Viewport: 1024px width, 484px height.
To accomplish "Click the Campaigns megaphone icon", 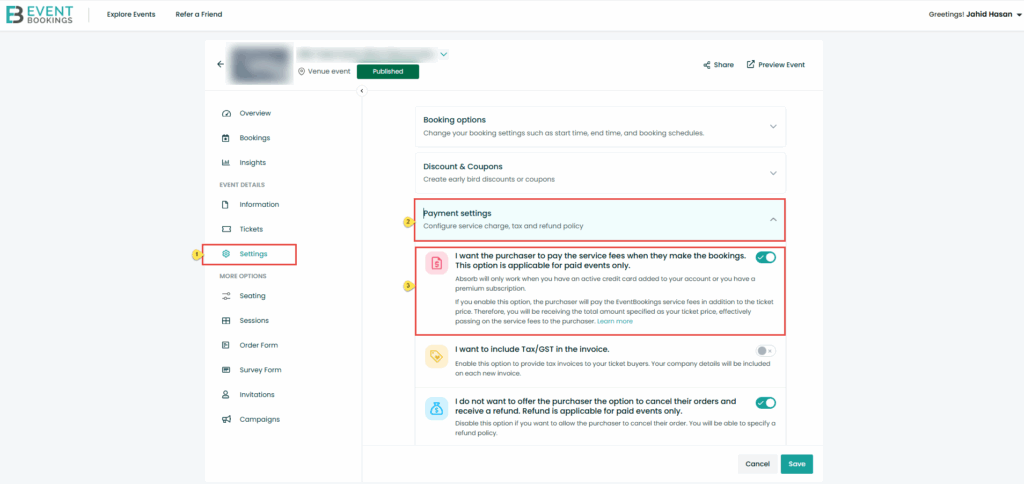I will point(226,419).
